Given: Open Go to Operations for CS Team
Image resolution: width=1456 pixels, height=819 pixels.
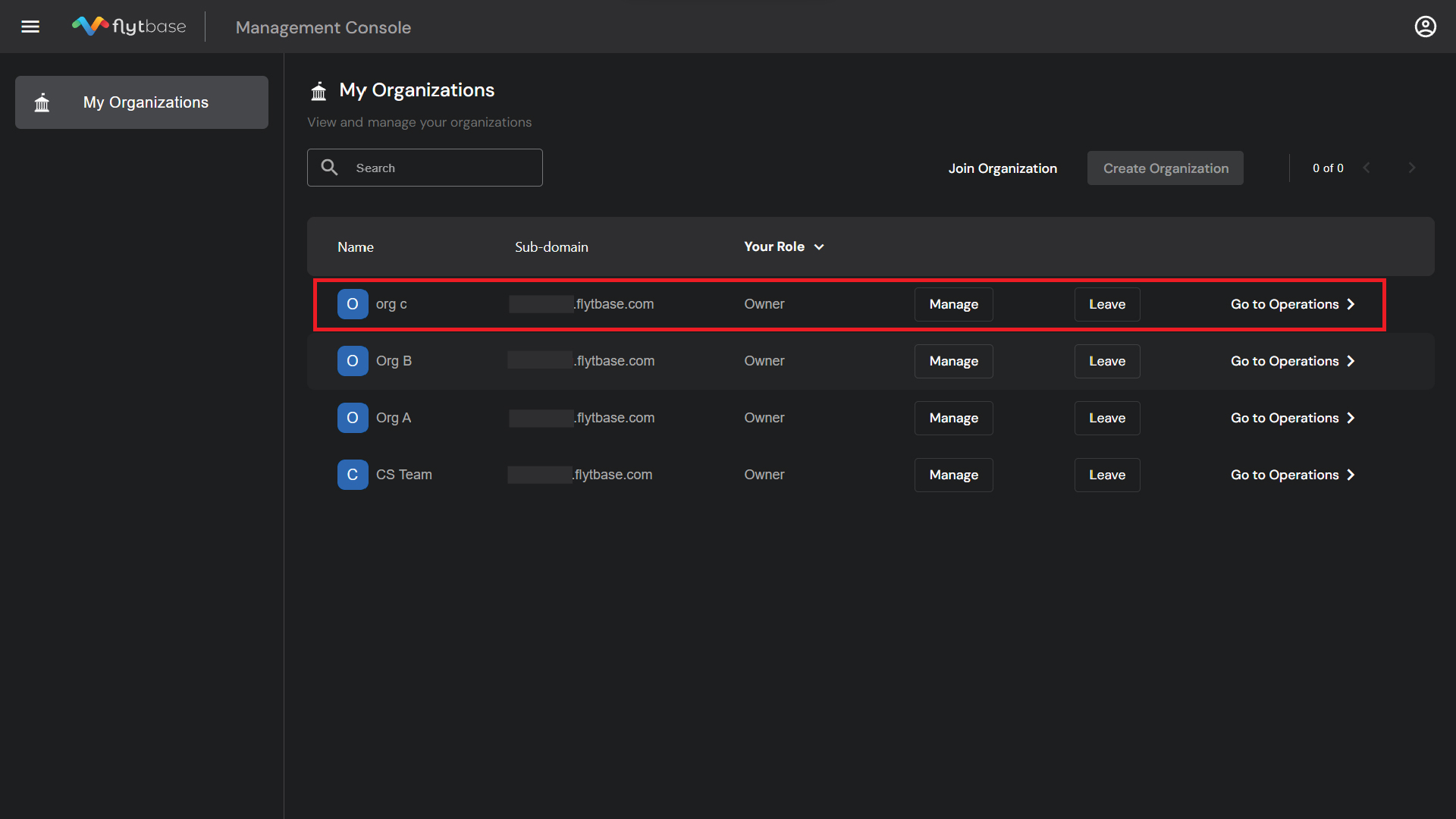Looking at the screenshot, I should pyautogui.click(x=1292, y=475).
